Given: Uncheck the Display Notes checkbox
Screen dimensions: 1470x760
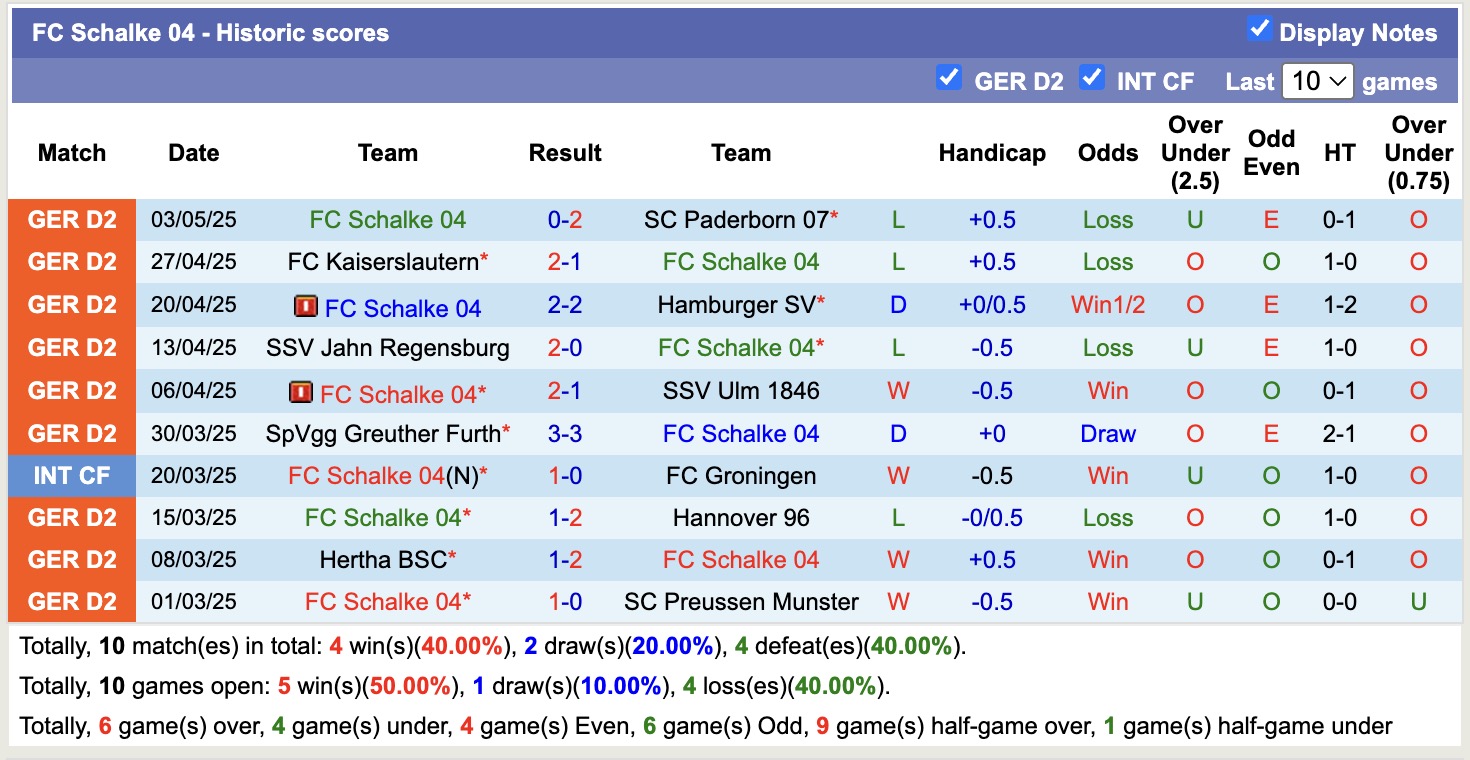Looking at the screenshot, I should tap(1258, 31).
